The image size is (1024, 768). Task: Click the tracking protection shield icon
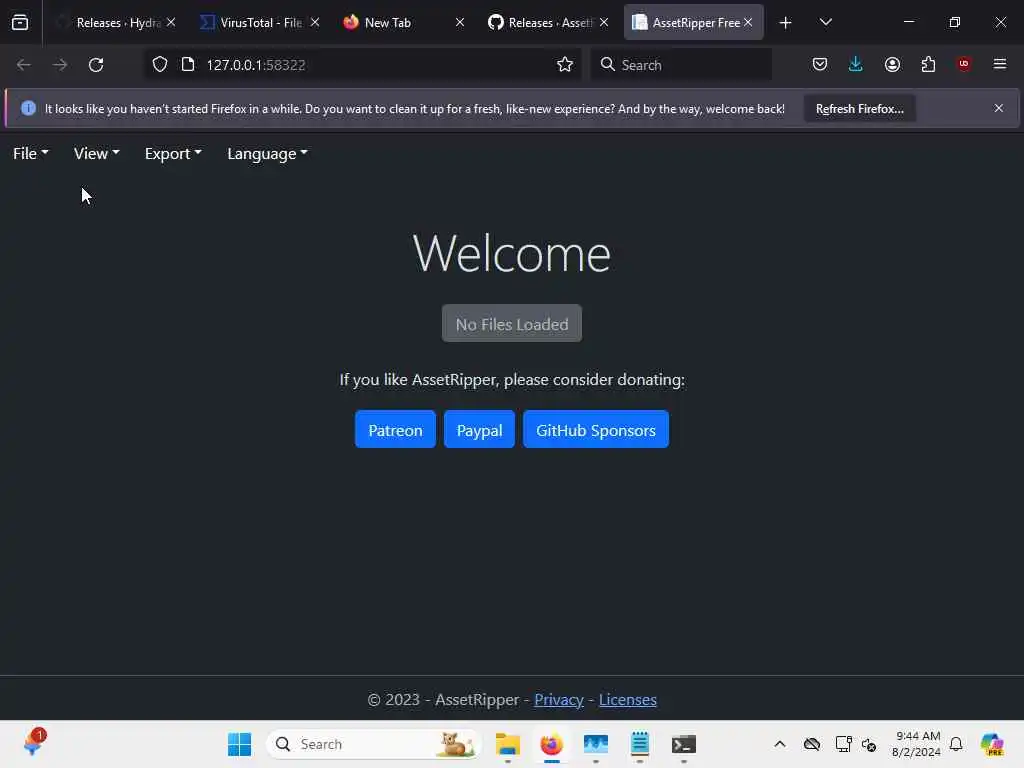click(x=160, y=65)
